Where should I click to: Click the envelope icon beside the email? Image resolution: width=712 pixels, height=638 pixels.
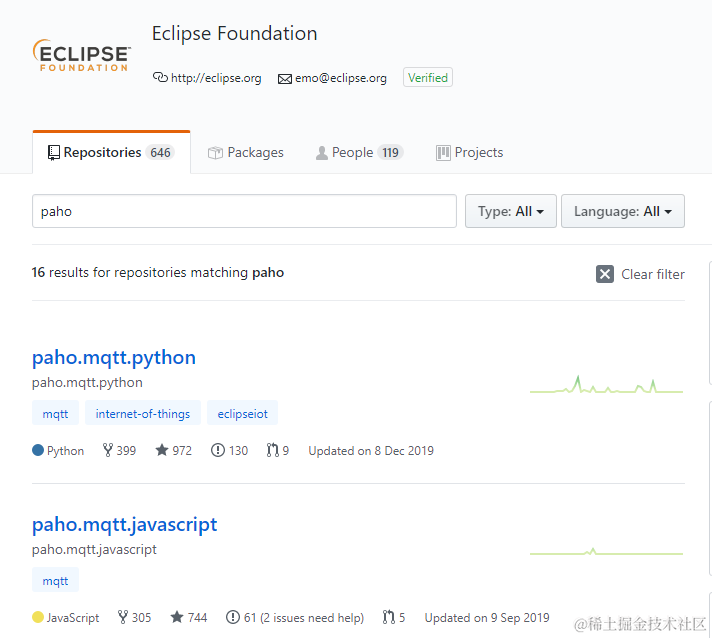[x=285, y=79]
